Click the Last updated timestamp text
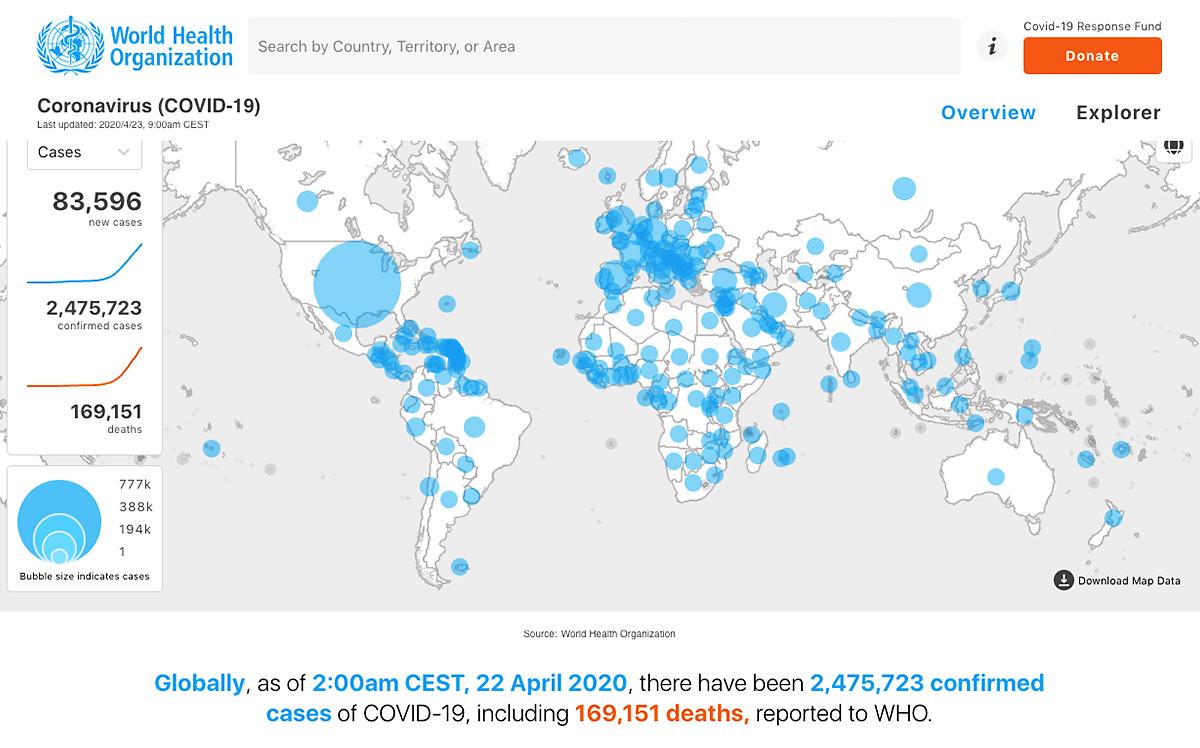 click(x=123, y=125)
